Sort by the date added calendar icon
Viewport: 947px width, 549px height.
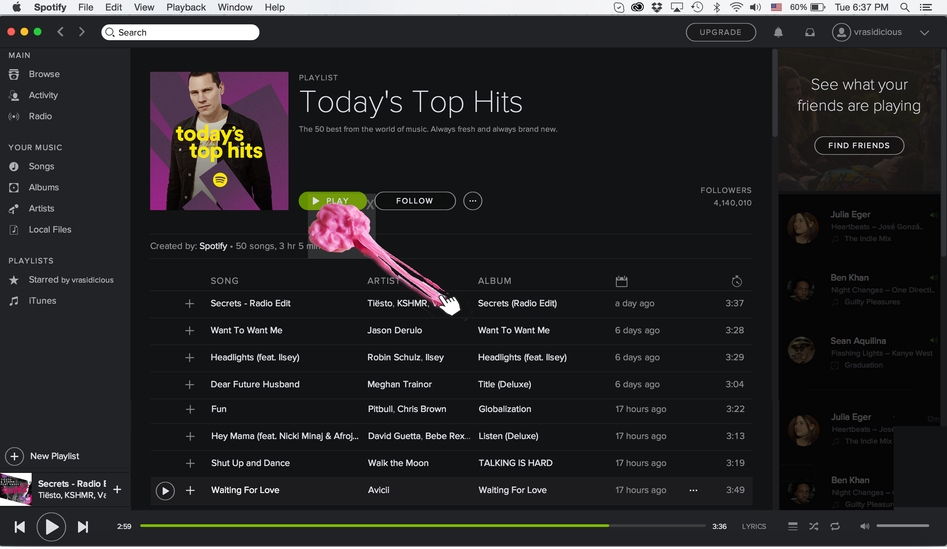click(621, 281)
